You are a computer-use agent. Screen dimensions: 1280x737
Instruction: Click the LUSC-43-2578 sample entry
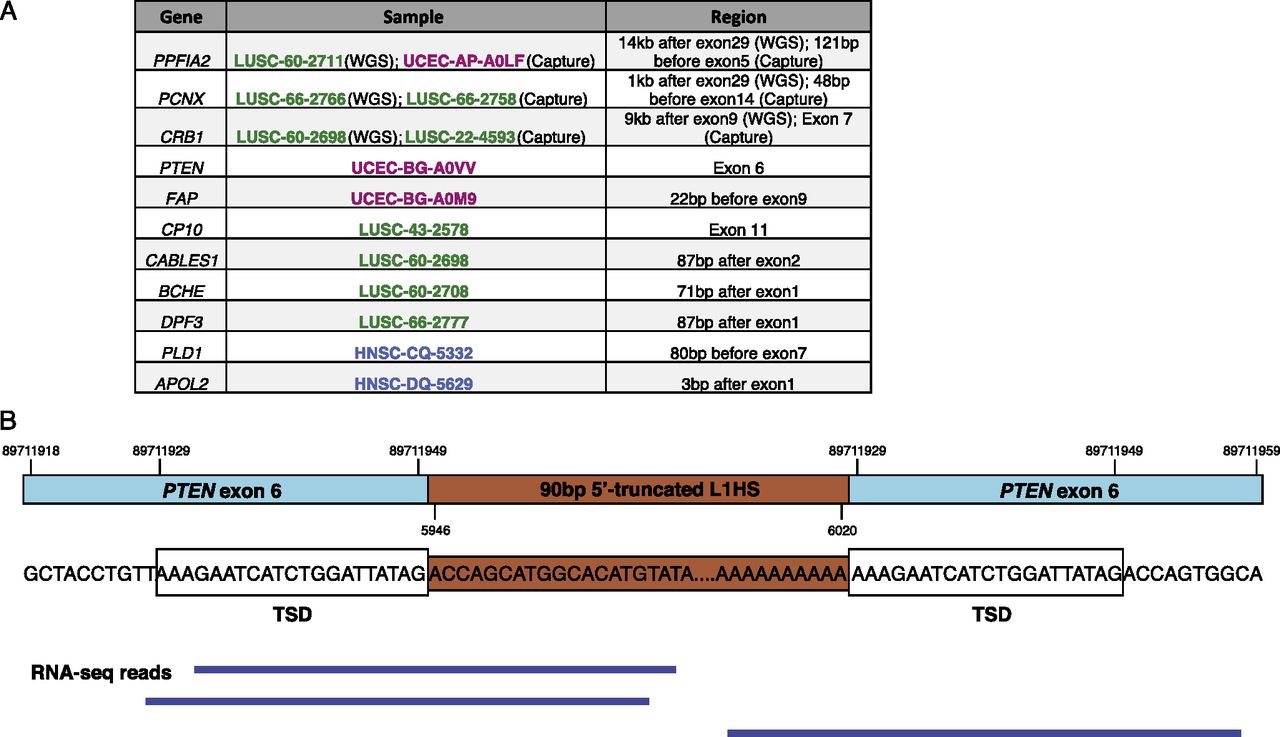click(415, 230)
